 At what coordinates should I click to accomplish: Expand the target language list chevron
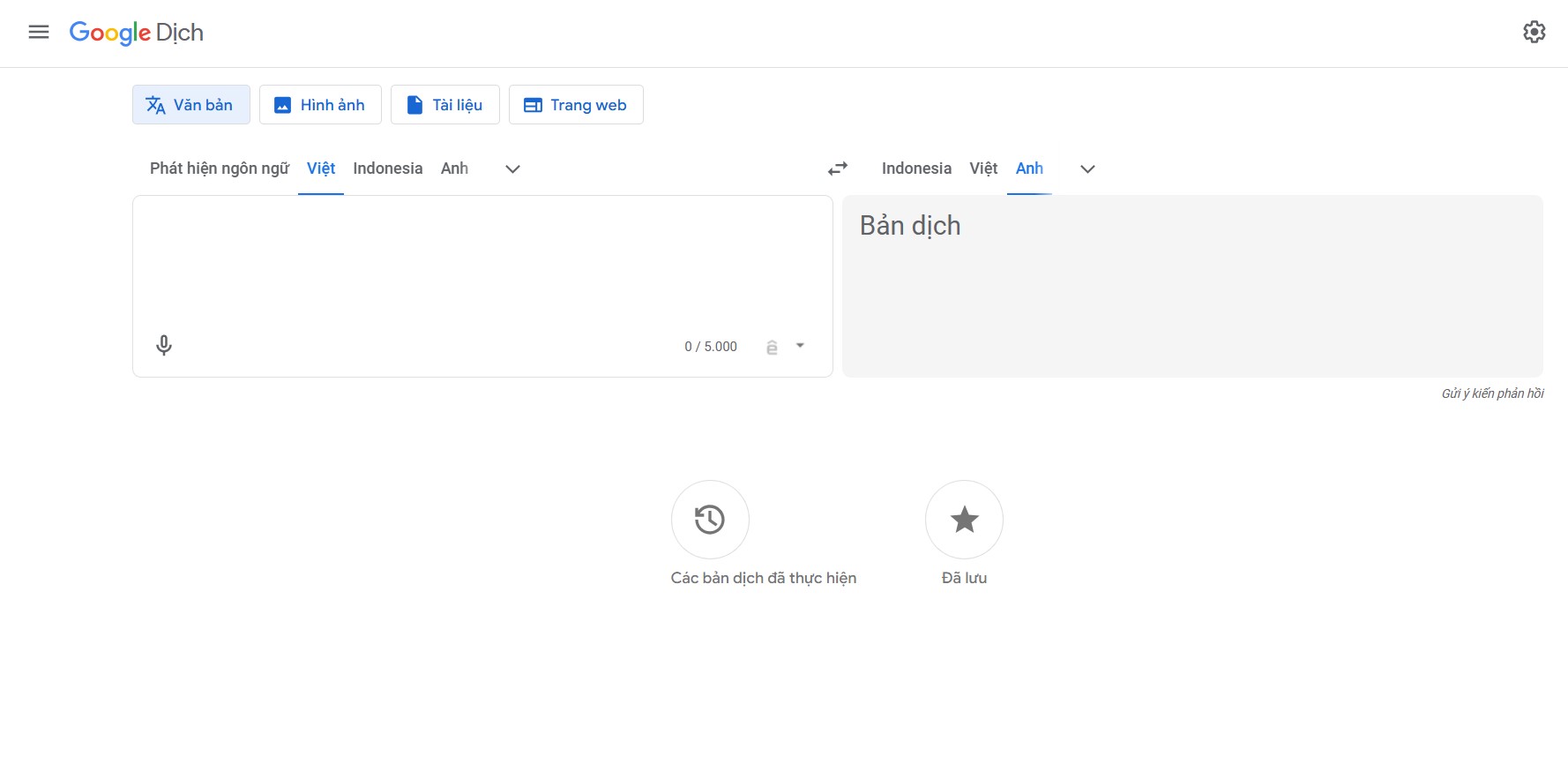[1087, 169]
